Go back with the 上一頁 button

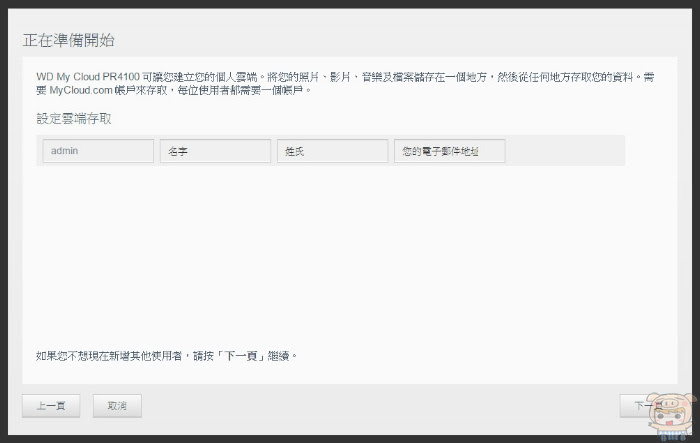(x=51, y=406)
